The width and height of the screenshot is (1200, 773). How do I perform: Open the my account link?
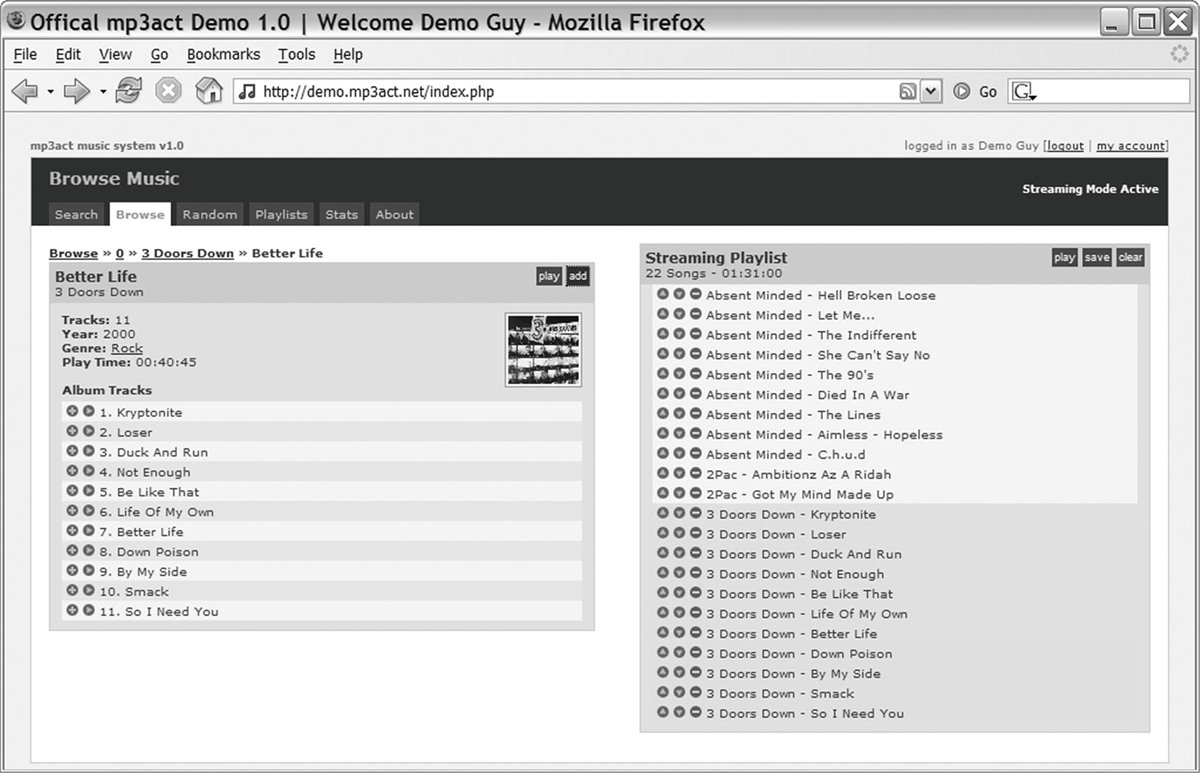pyautogui.click(x=1130, y=146)
